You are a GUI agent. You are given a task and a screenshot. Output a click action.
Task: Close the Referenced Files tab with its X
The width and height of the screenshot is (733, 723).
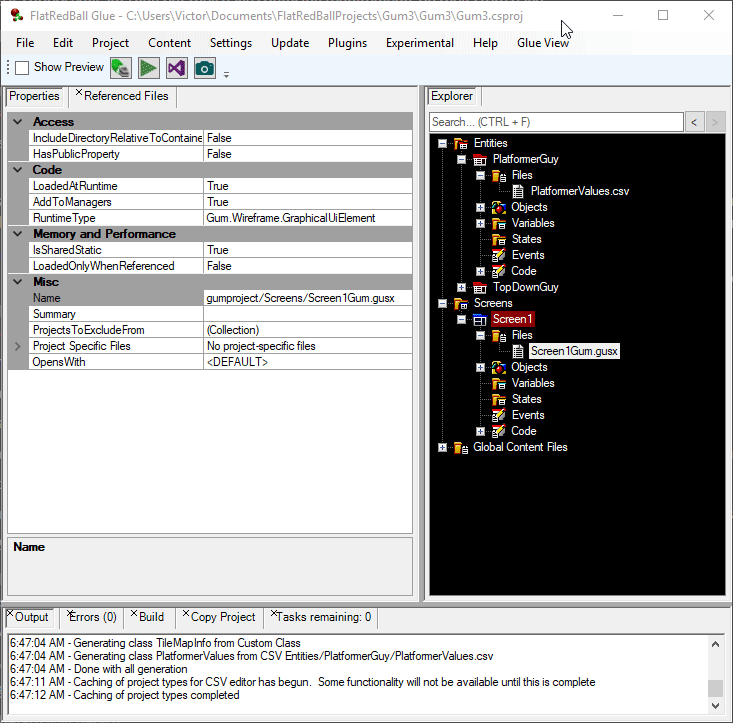[79, 93]
